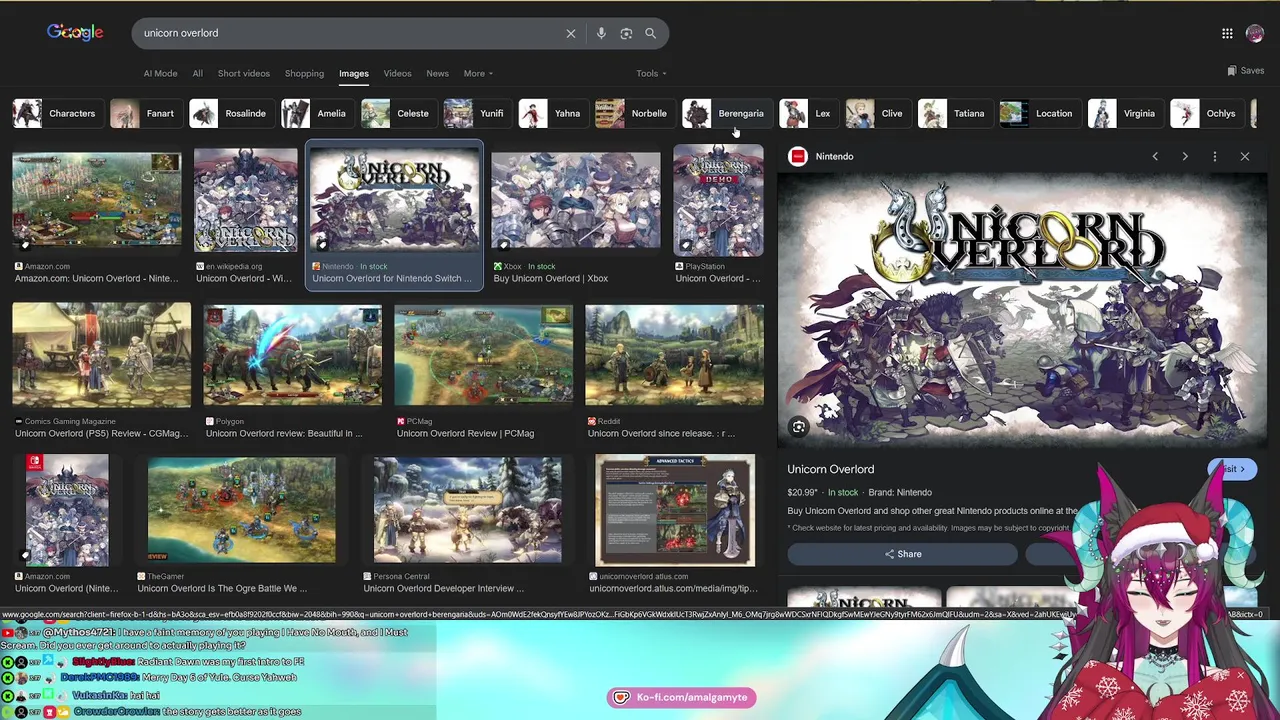Image resolution: width=1280 pixels, height=720 pixels.
Task: Click the large Unicorn Overlord preview image
Action: point(1022,308)
